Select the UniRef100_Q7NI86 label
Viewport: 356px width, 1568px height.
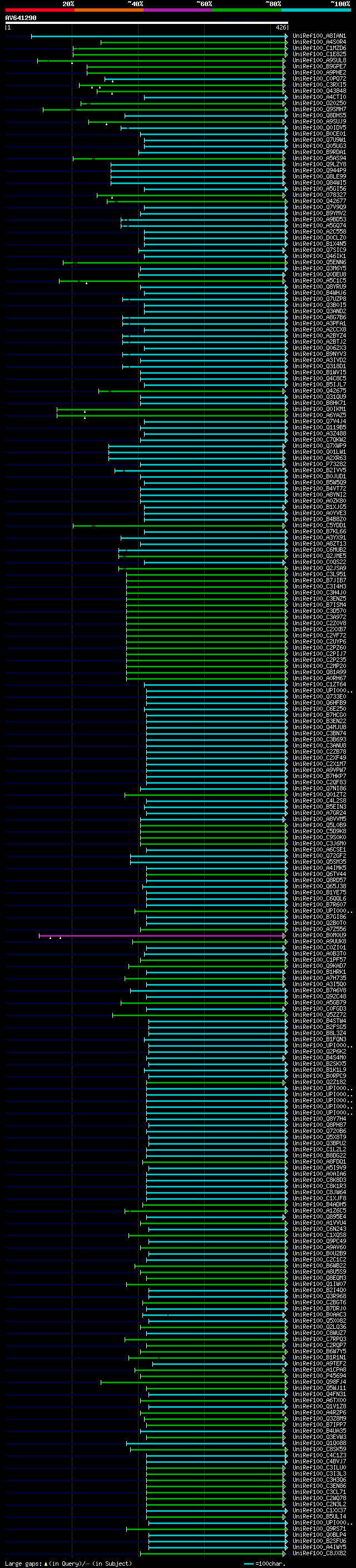[319, 788]
